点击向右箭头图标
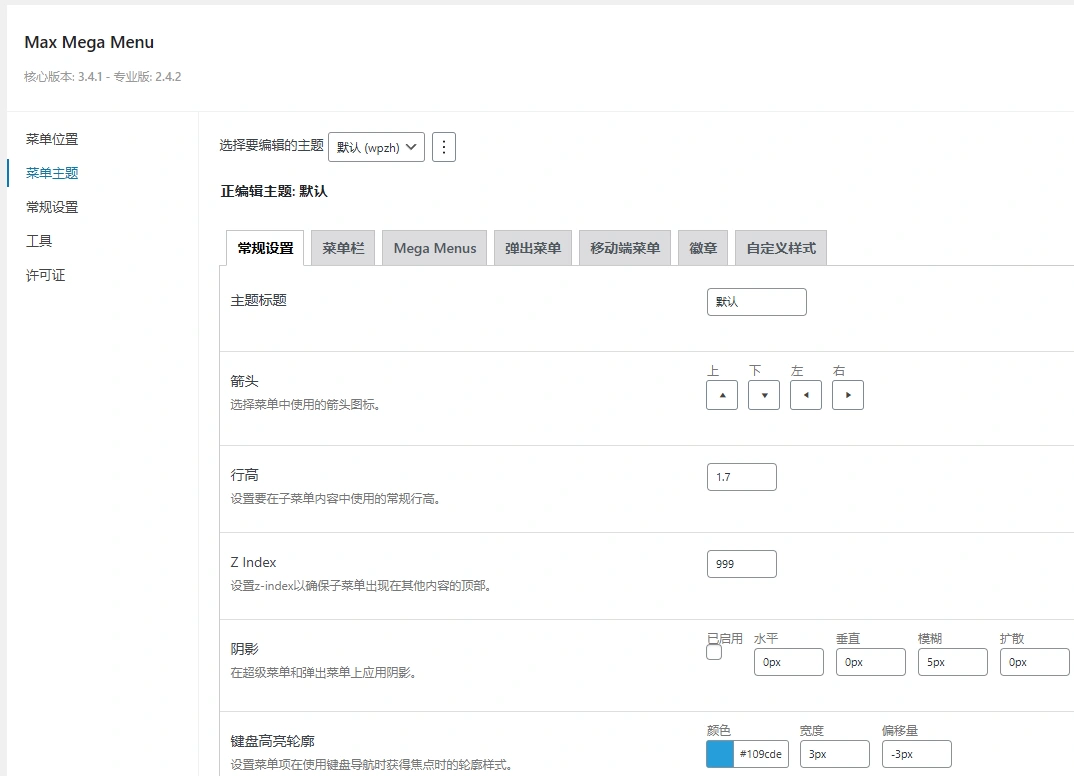Viewport: 1074px width, 776px height. click(x=848, y=395)
